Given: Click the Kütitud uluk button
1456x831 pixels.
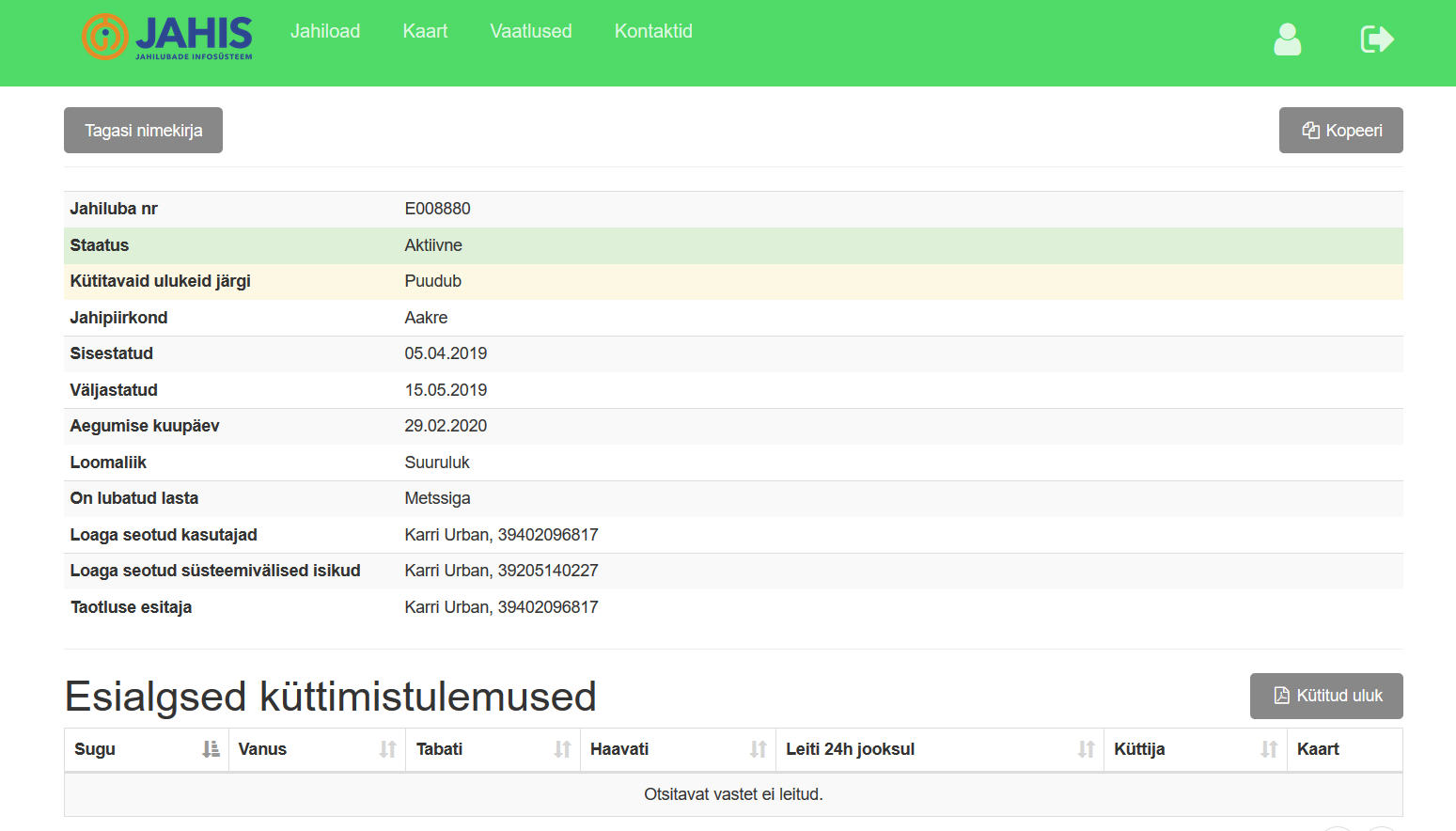Looking at the screenshot, I should coord(1325,696).
